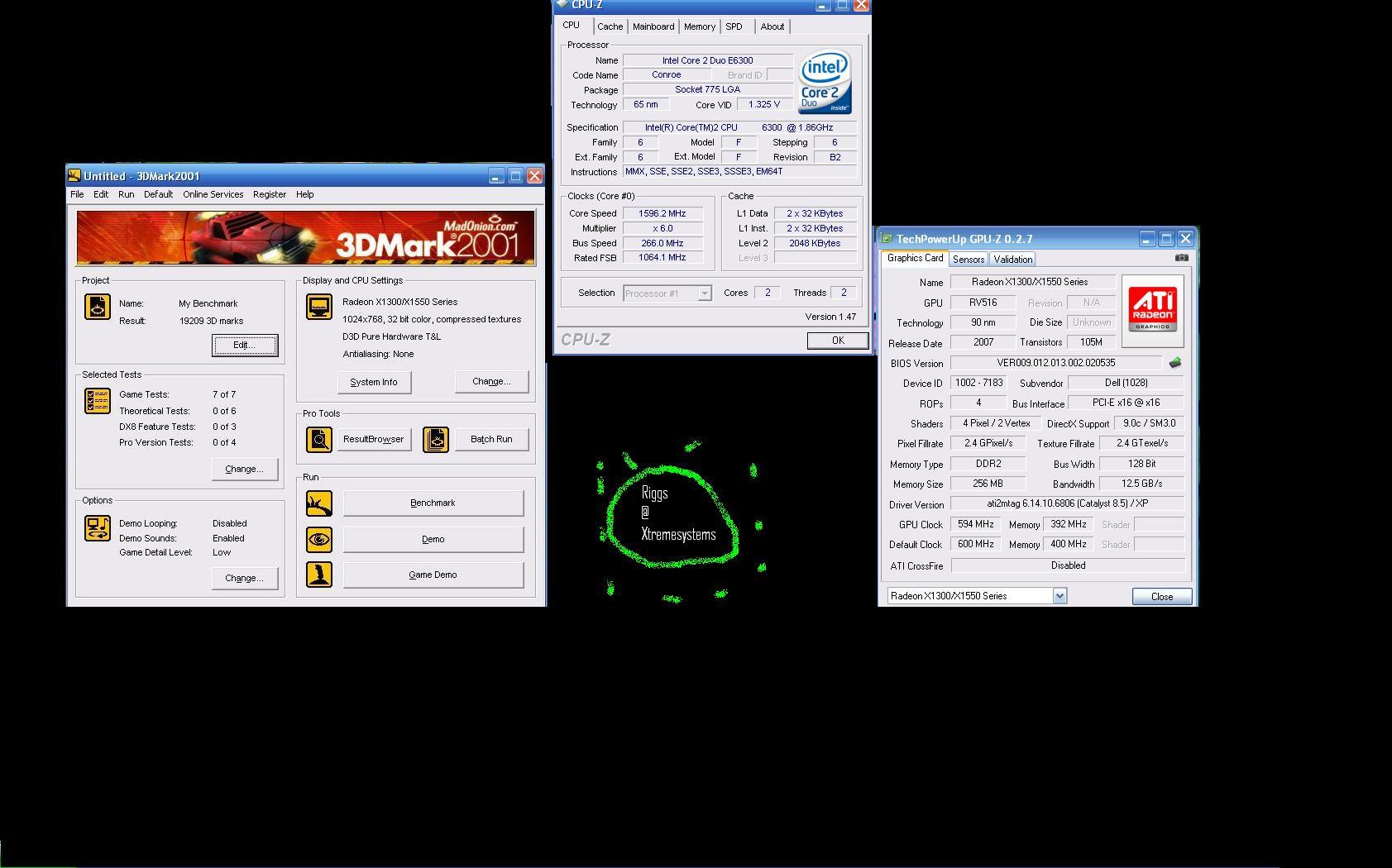Open the Processor #1 selection dropdown
This screenshot has width=1392, height=868.
(667, 293)
